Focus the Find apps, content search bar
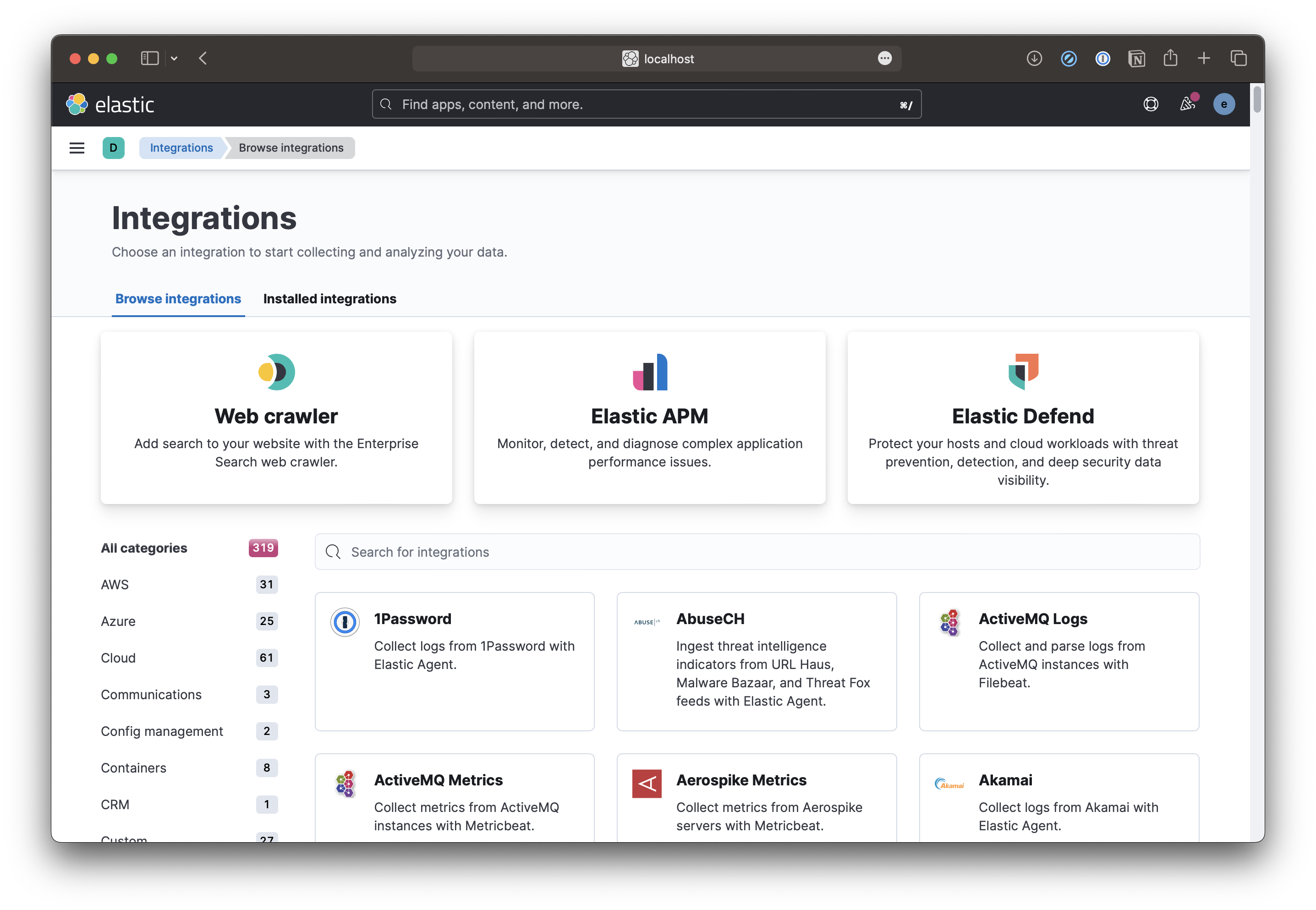Screen dimensions: 1316x910 646,104
